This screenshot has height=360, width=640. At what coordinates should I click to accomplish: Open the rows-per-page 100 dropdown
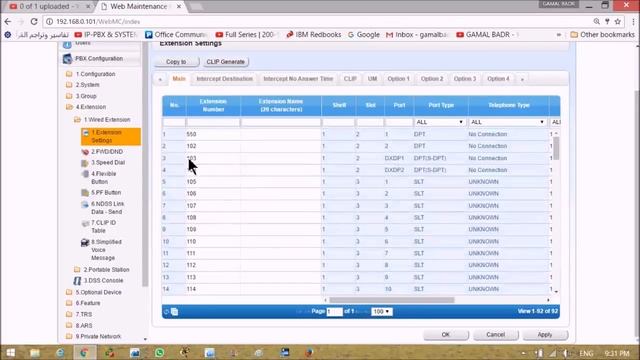pos(381,311)
